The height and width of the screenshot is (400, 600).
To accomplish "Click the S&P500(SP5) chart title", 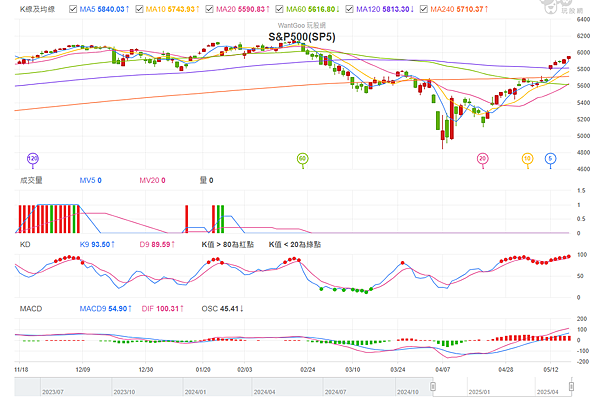I will (302, 37).
